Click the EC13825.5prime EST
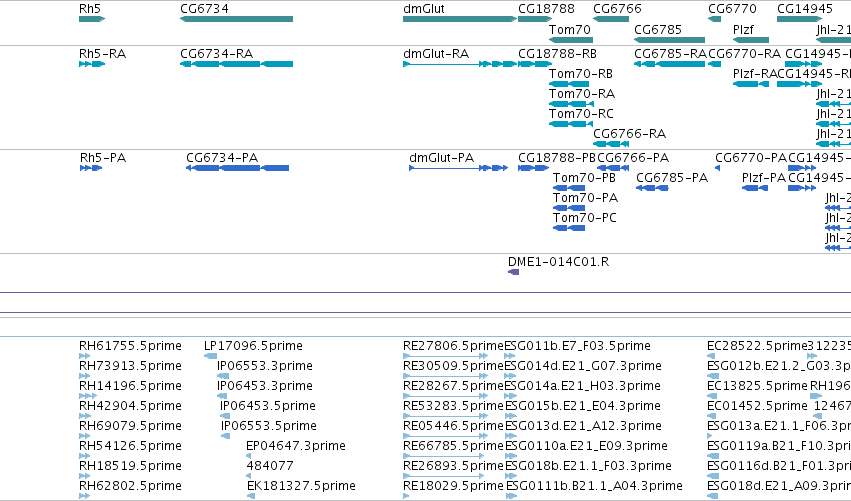The image size is (851, 501). pos(758,386)
